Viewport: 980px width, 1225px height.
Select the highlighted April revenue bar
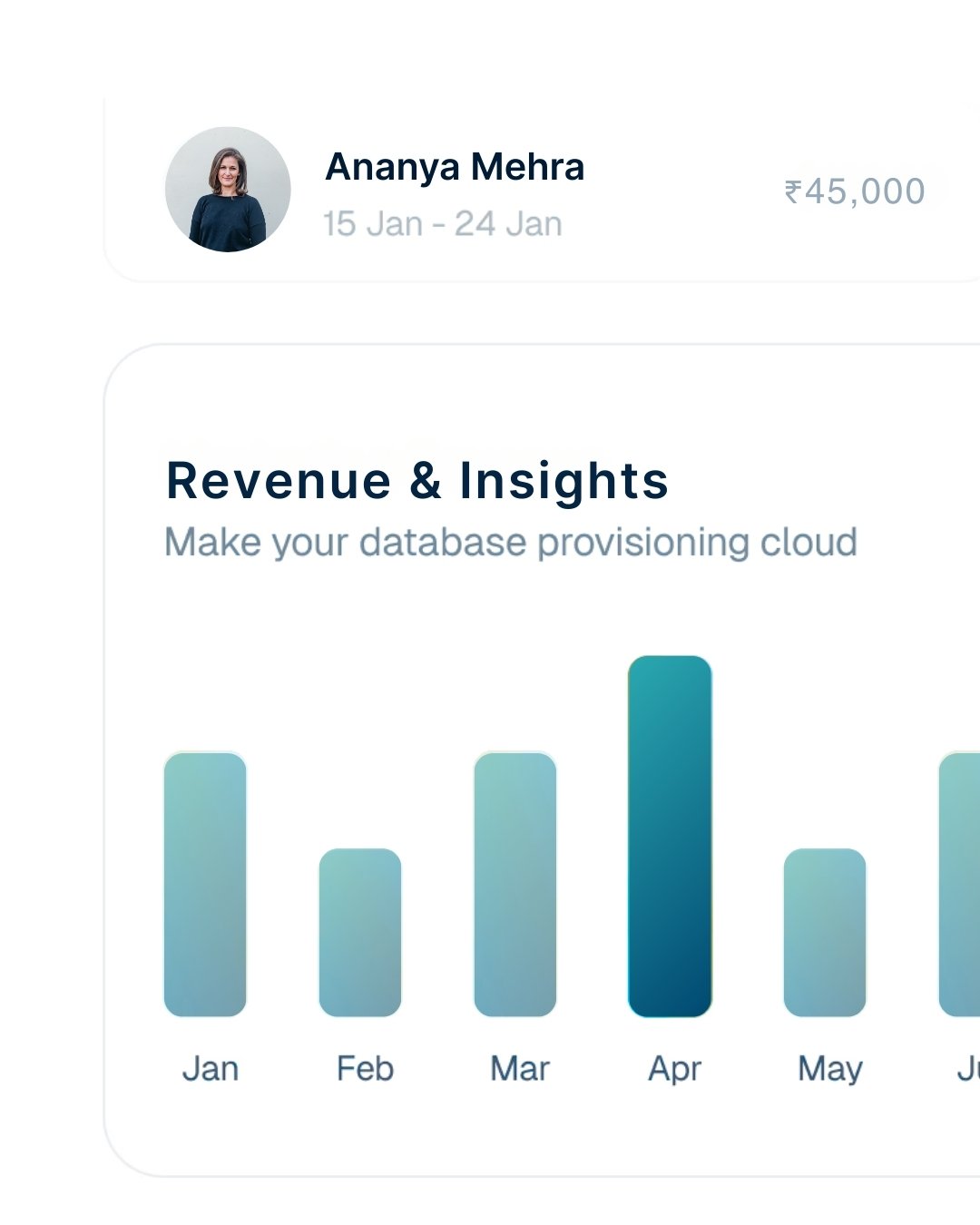point(670,837)
